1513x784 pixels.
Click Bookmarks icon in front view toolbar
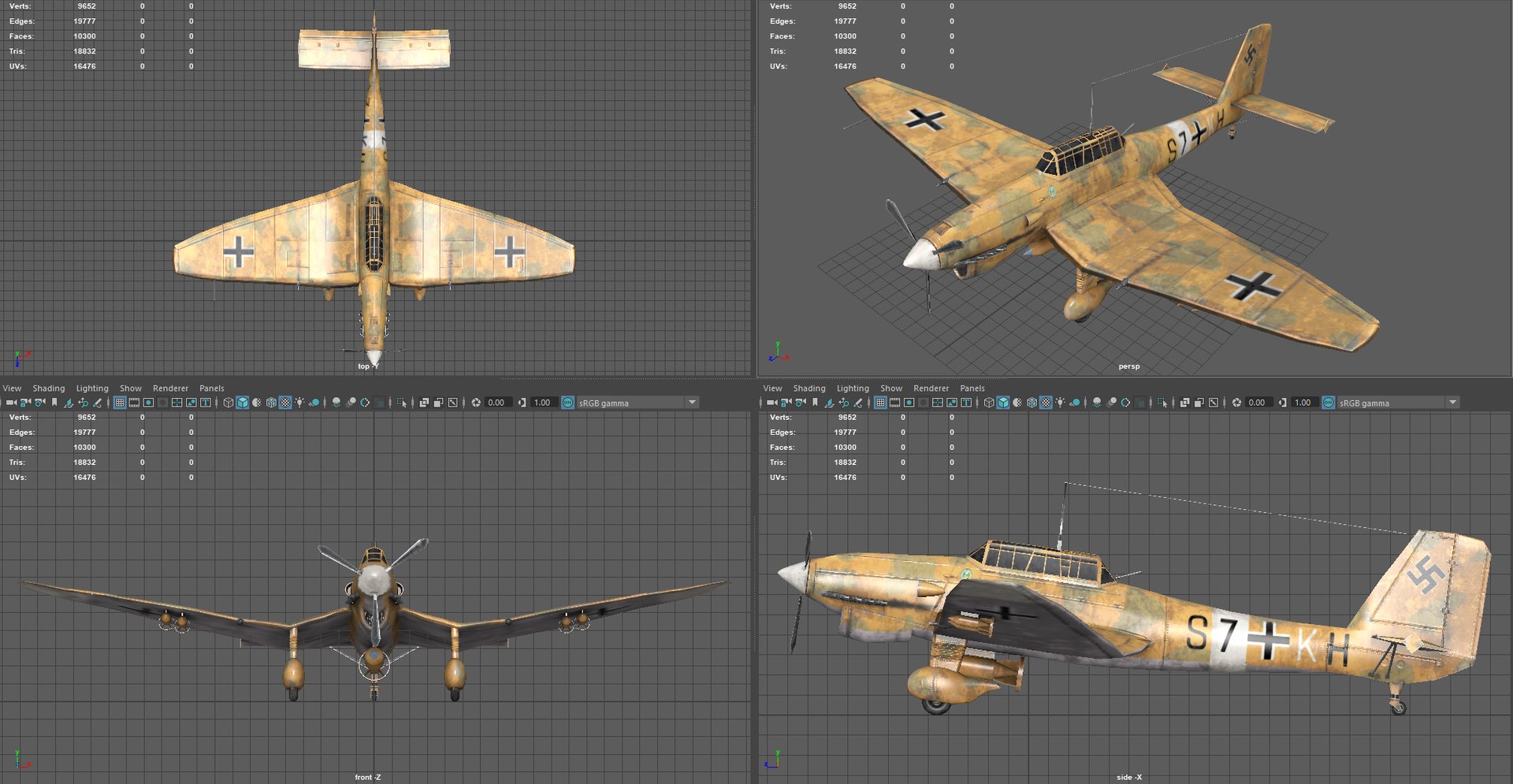pos(54,403)
